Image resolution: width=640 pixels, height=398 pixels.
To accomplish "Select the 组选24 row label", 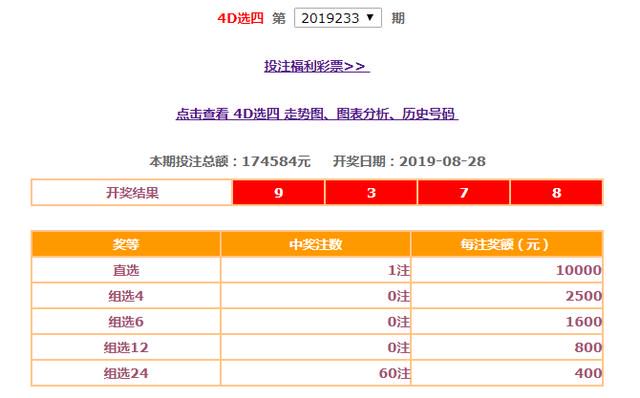I will (126, 373).
